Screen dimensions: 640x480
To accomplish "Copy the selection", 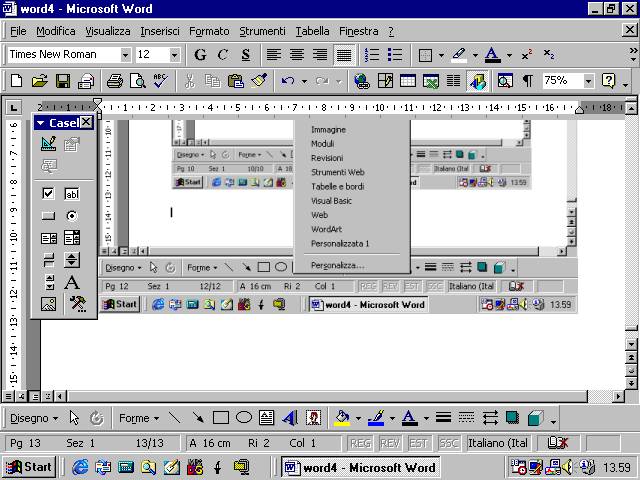I will (x=212, y=81).
